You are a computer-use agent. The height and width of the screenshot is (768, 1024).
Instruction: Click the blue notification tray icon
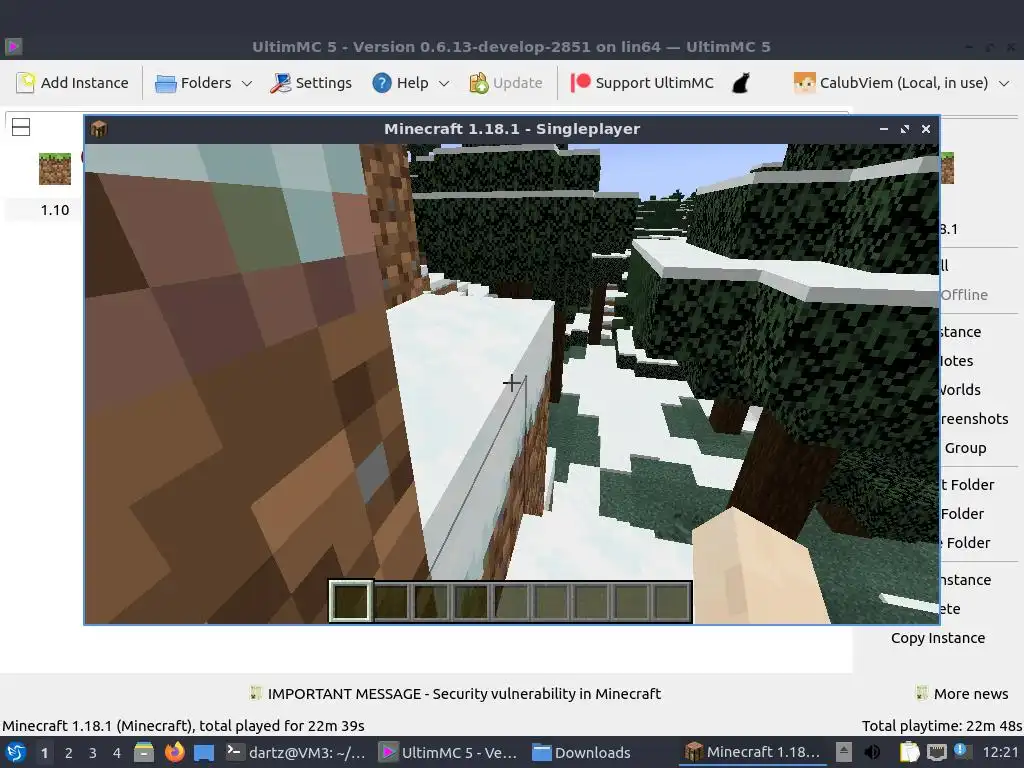[x=961, y=751]
